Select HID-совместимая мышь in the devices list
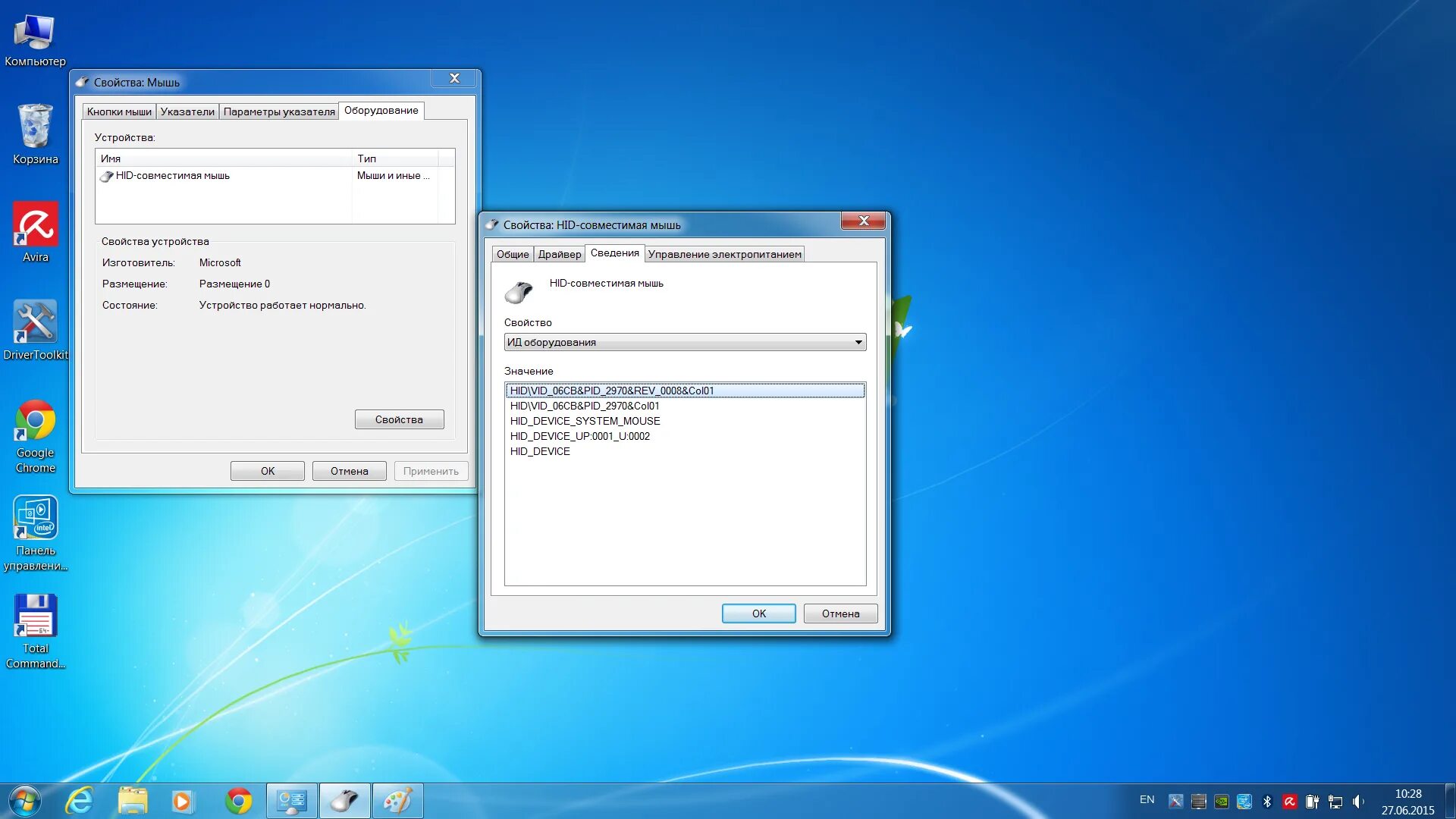 (x=172, y=176)
